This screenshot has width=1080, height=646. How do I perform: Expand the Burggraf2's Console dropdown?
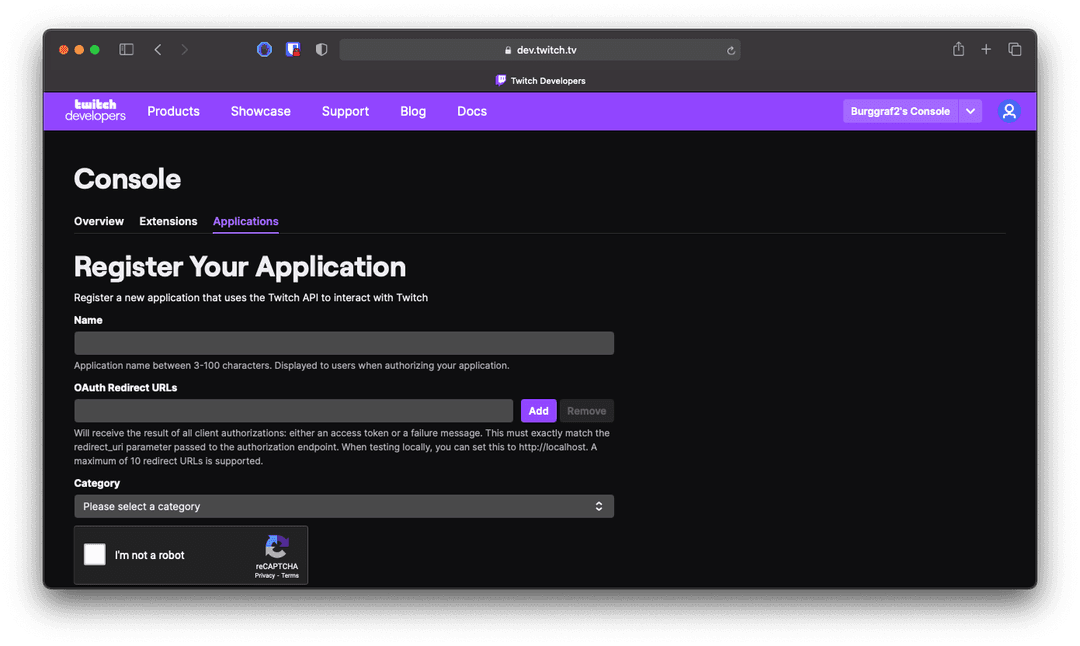(x=969, y=111)
